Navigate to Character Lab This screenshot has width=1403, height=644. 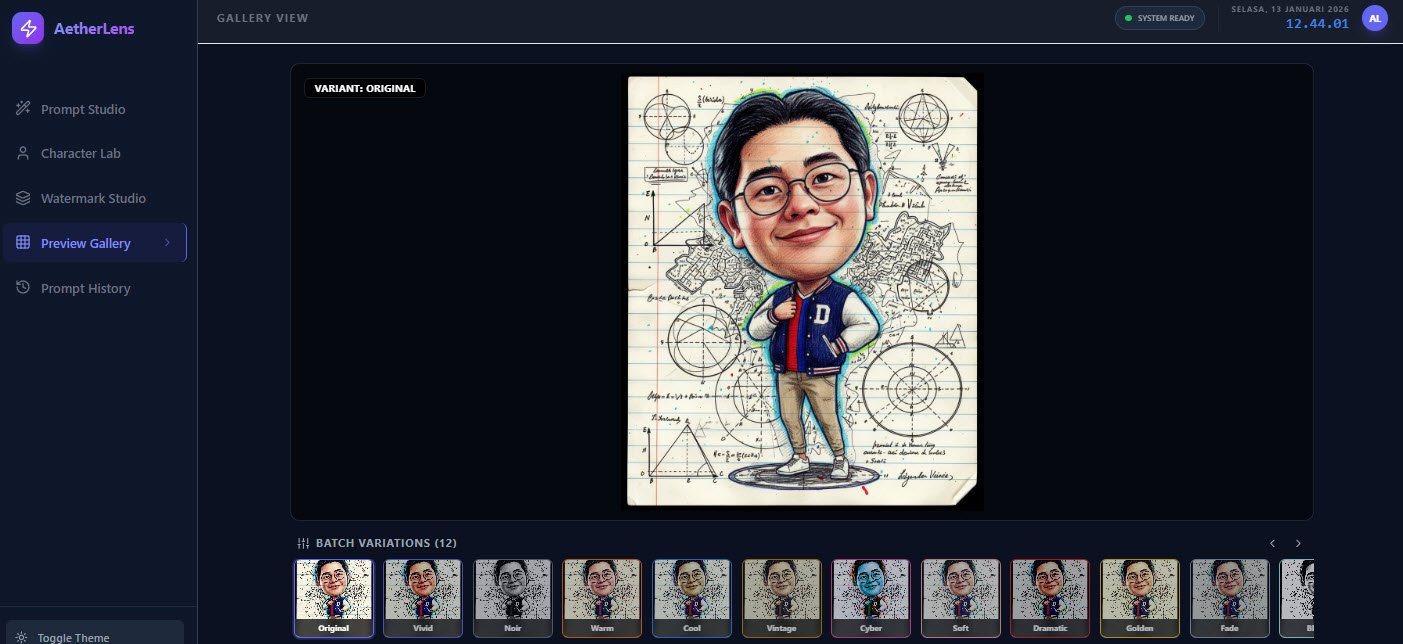(x=95, y=154)
